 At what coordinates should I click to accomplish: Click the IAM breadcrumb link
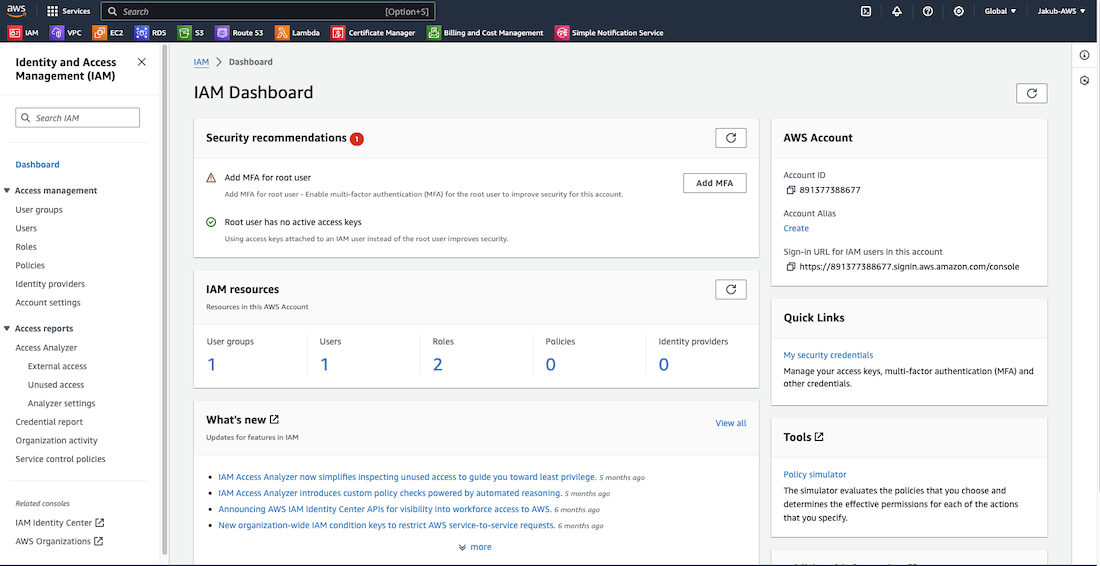pyautogui.click(x=201, y=62)
